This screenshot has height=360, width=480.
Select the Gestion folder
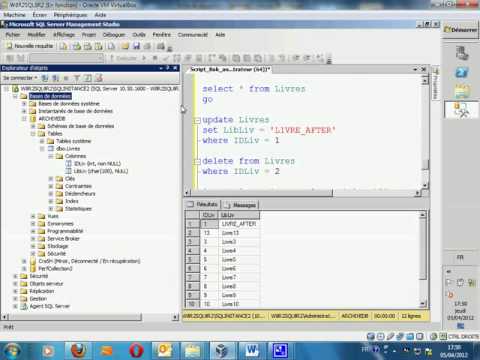[38, 299]
